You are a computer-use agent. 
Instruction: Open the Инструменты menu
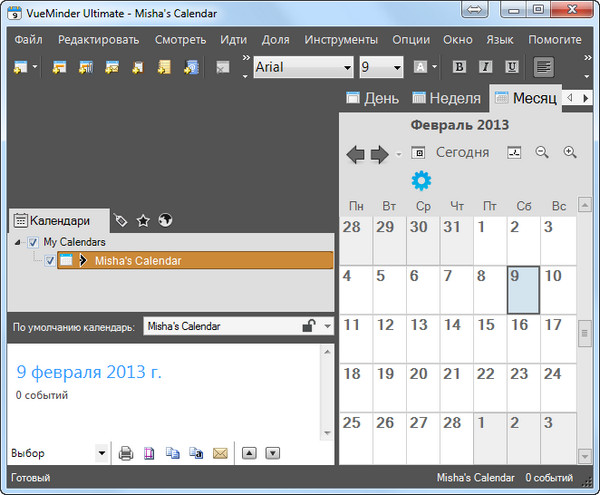tap(341, 40)
